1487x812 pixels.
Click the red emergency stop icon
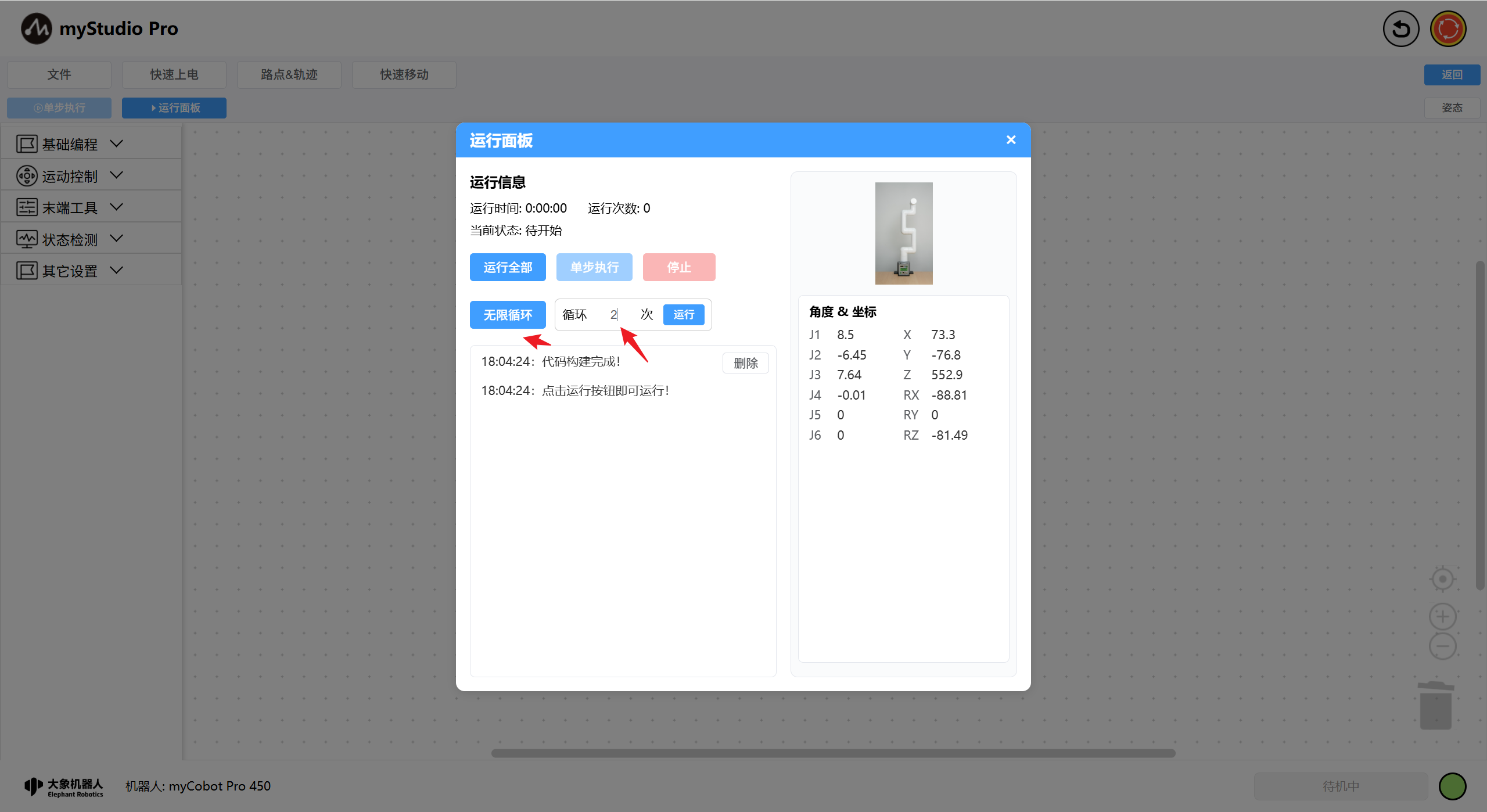tap(1448, 29)
